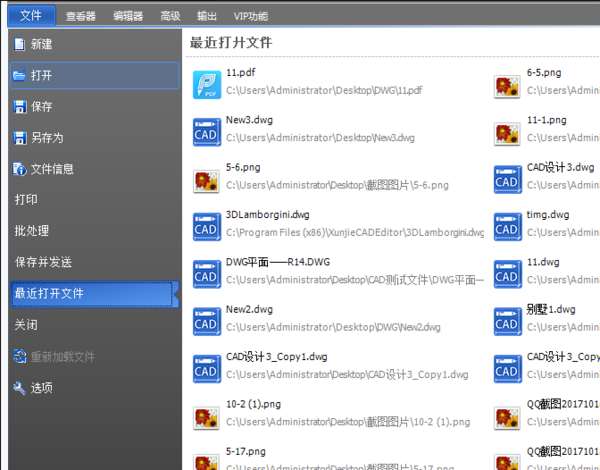Click the CAD icon of New3.dwg
600x470 pixels.
coord(207,132)
